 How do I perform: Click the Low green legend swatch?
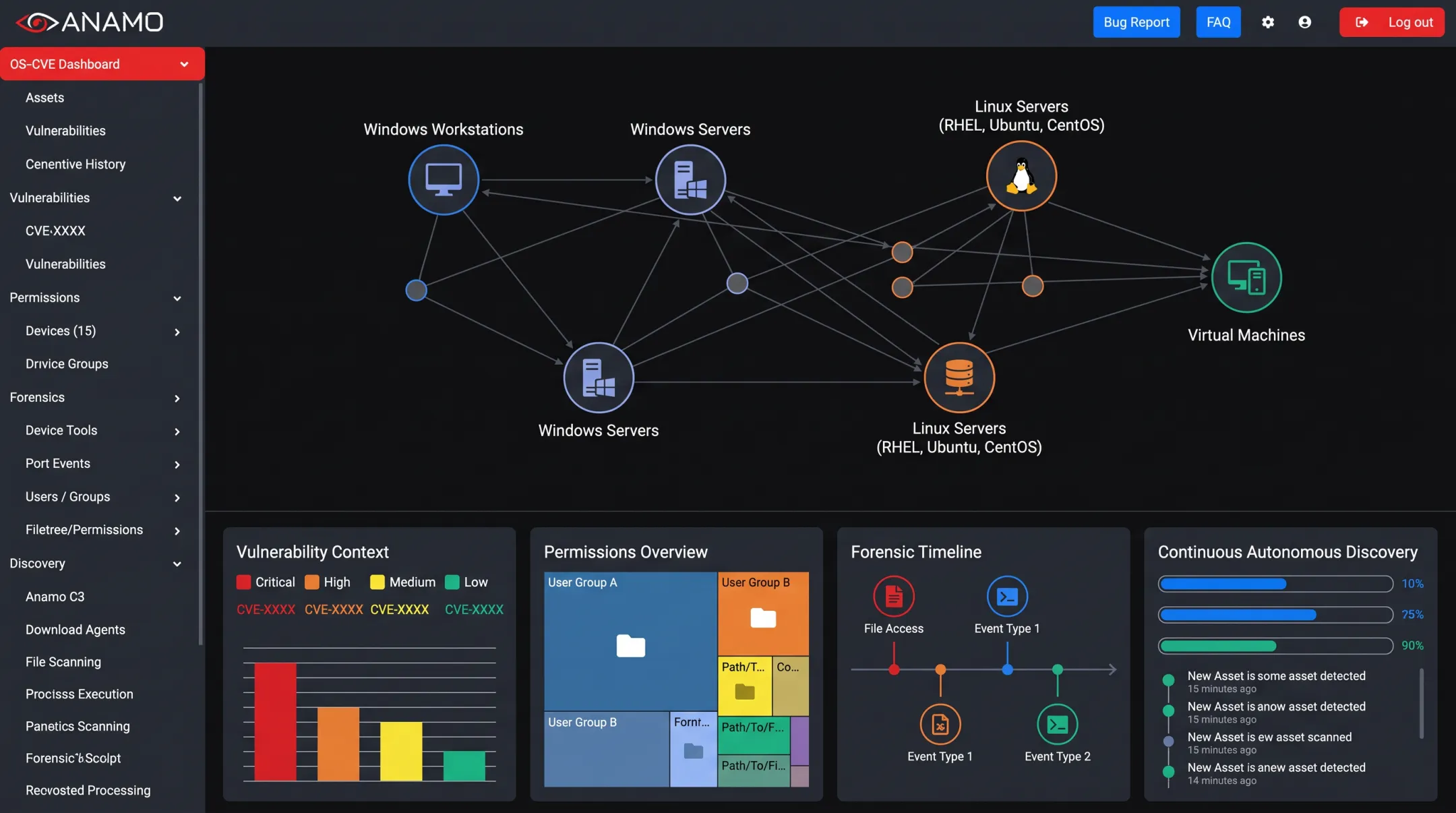pyautogui.click(x=452, y=582)
